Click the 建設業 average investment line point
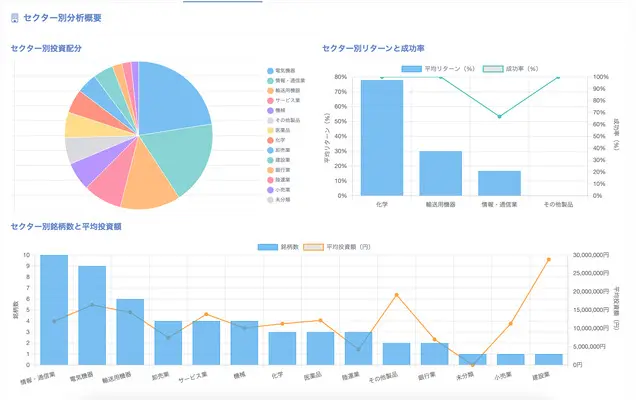This screenshot has height=400, width=636. tap(549, 259)
